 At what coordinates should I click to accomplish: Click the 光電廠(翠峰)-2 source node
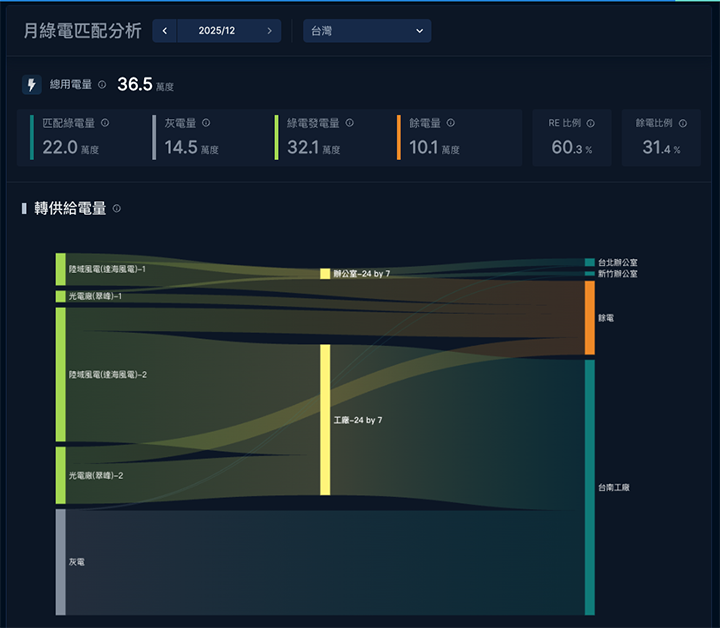click(61, 475)
